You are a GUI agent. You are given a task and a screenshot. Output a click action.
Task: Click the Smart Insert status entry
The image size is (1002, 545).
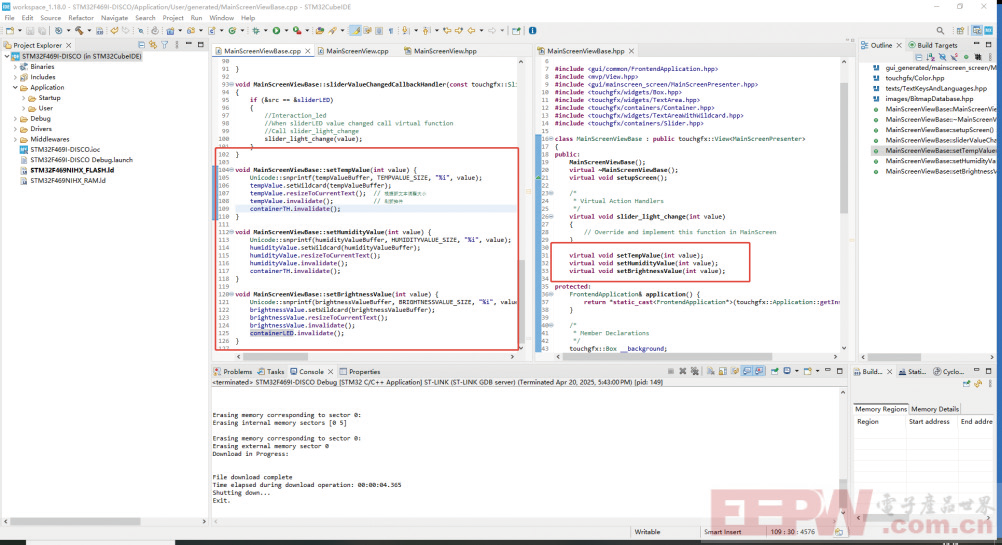point(722,532)
